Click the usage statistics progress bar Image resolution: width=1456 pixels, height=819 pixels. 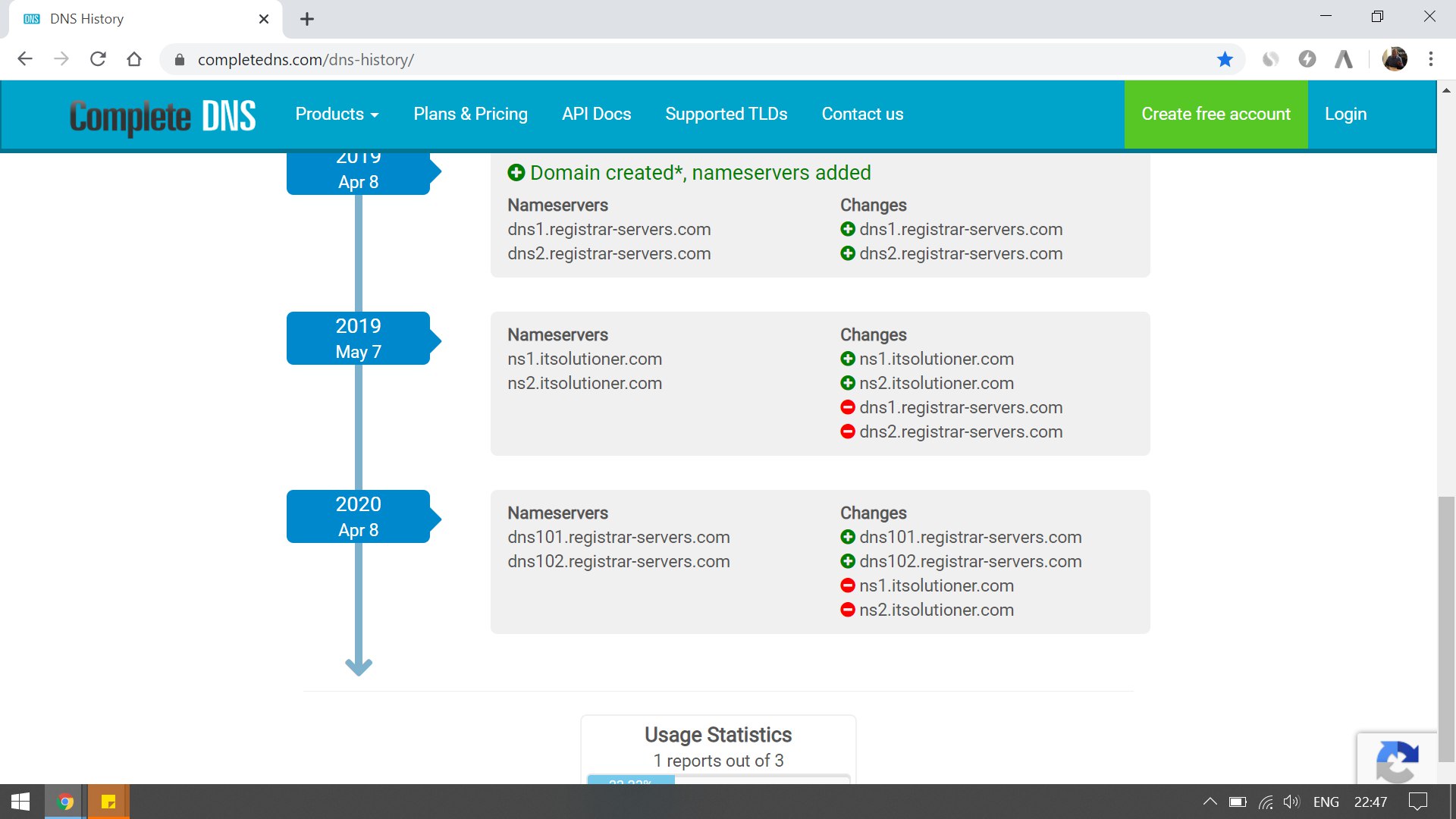point(718,780)
